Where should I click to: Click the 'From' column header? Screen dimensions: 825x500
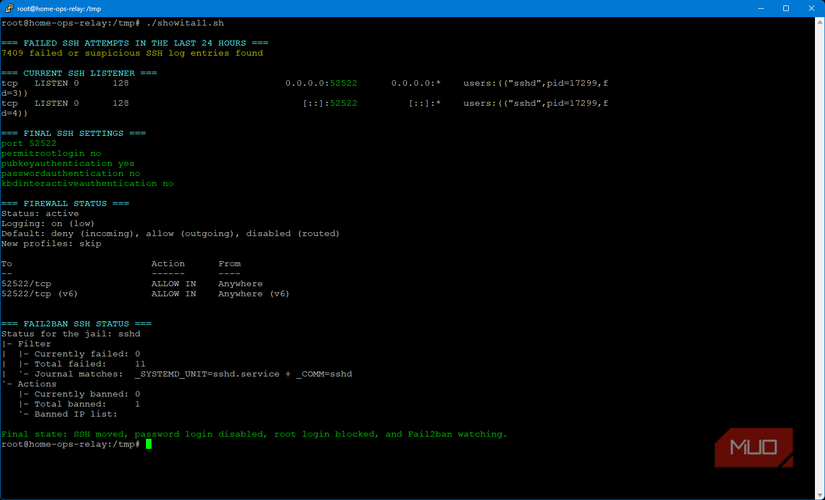click(x=229, y=264)
